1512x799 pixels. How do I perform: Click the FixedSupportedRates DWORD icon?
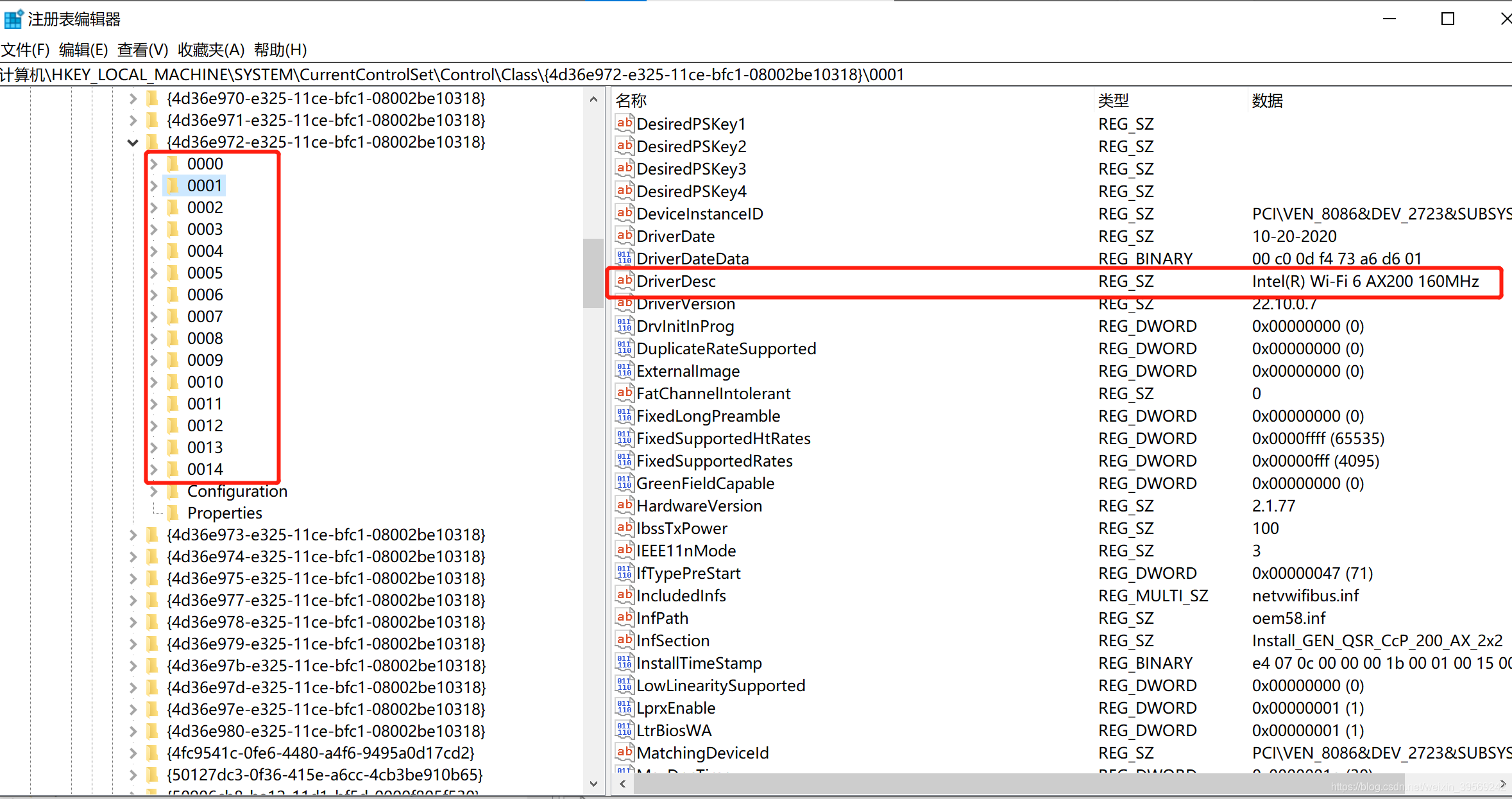click(x=624, y=461)
